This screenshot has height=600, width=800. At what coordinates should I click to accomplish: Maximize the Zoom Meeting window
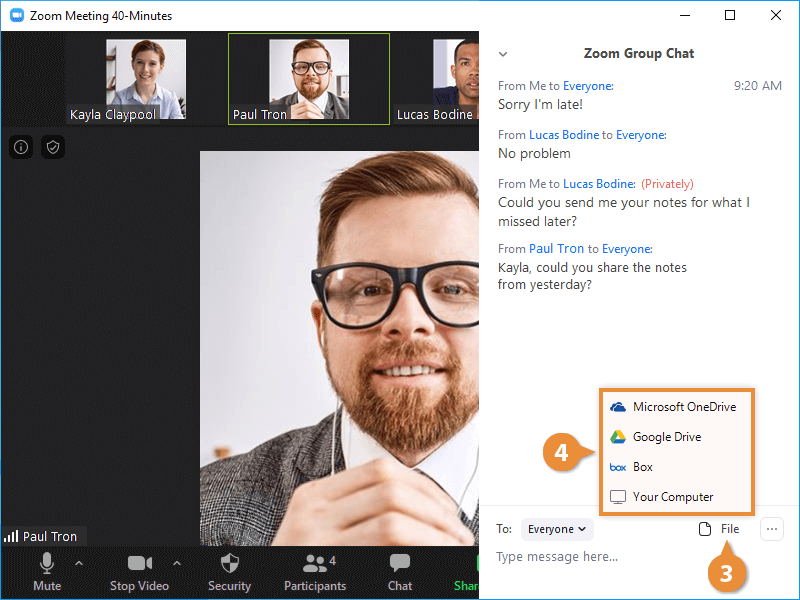730,15
